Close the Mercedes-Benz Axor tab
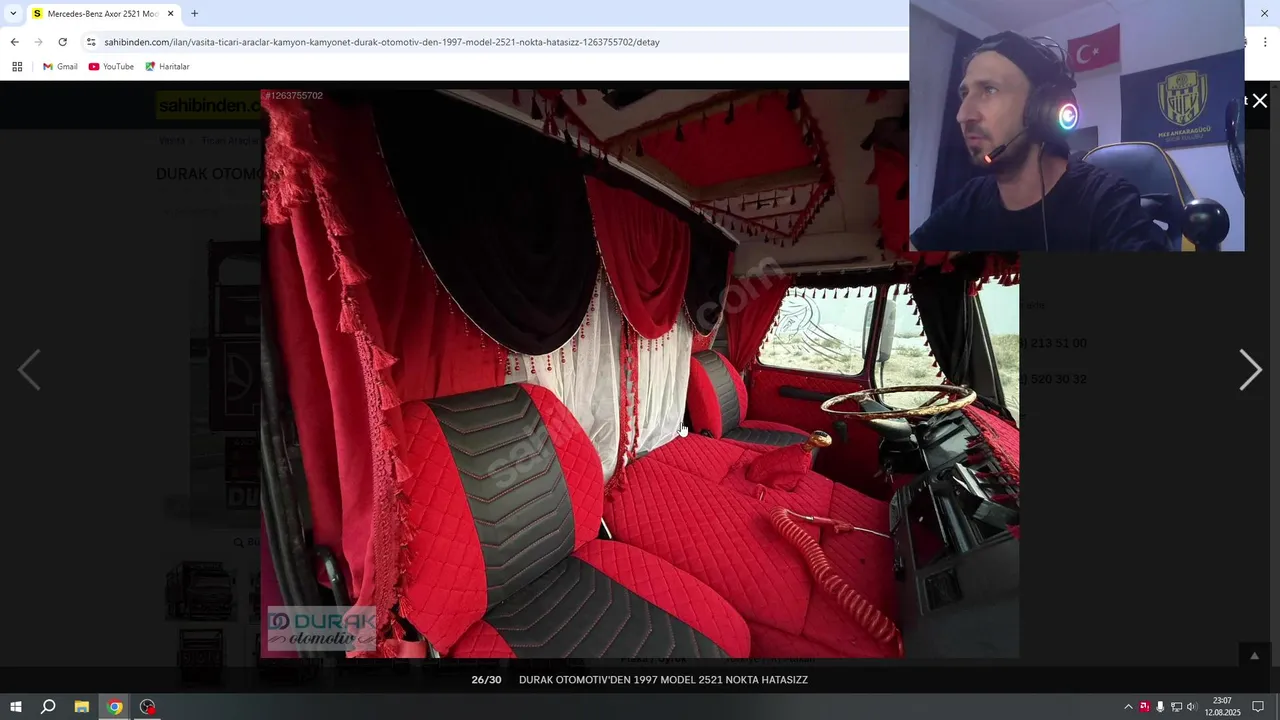Screen dimensions: 1280x720 tap(170, 14)
